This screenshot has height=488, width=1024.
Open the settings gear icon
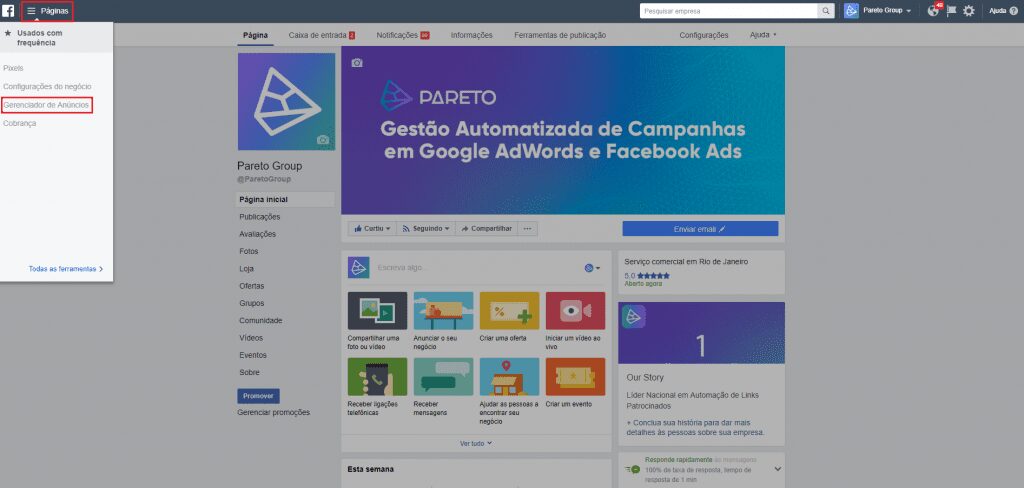pos(968,11)
